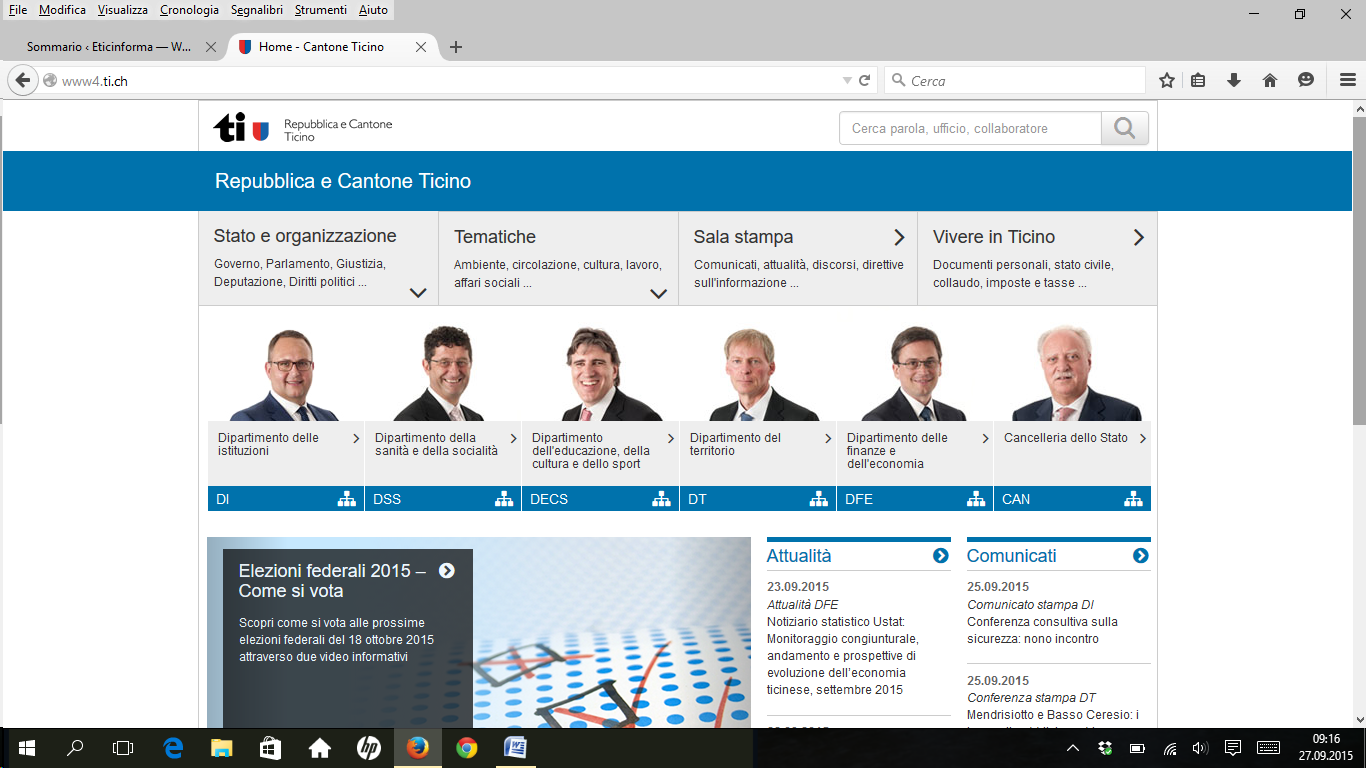Open the Dipartimento dell'educazione, della cultura link
The image size is (1366, 768).
point(591,451)
